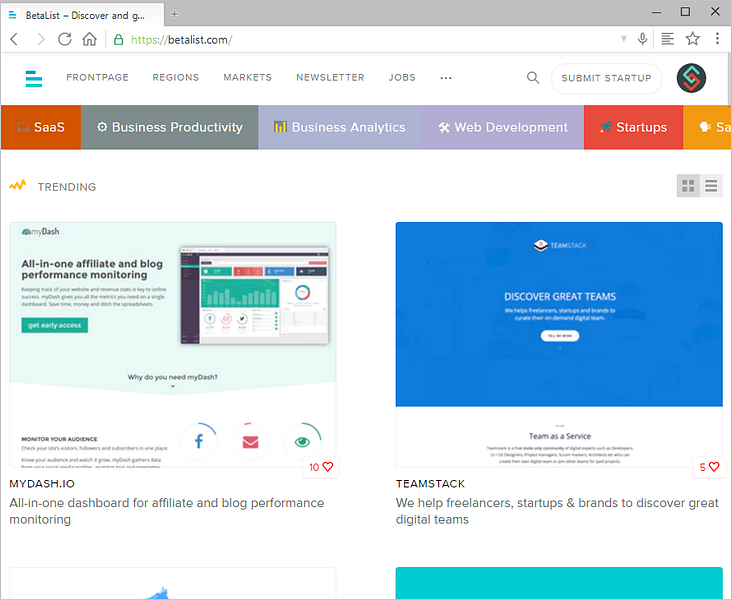
Task: Open the teal startup thumbnail at bottom
Action: click(x=559, y=583)
